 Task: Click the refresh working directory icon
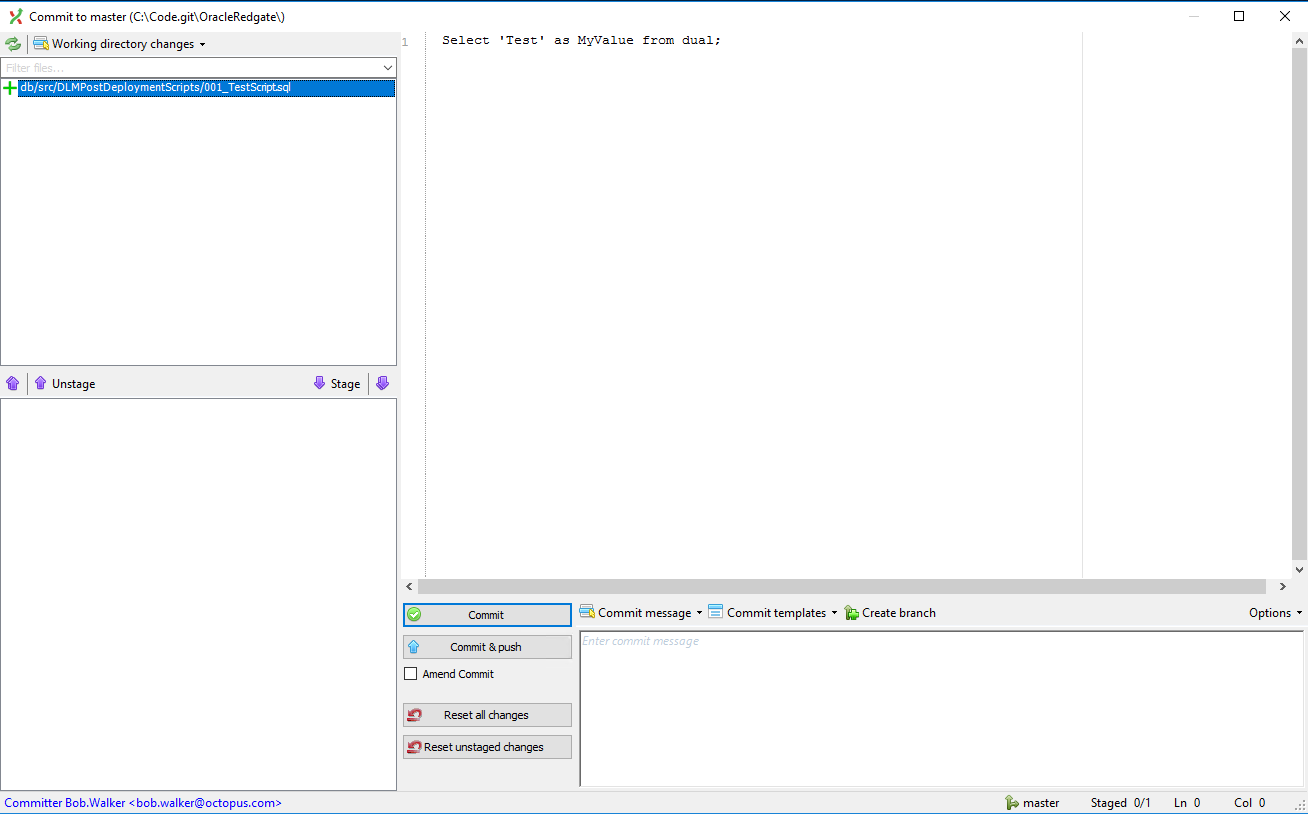(x=13, y=44)
